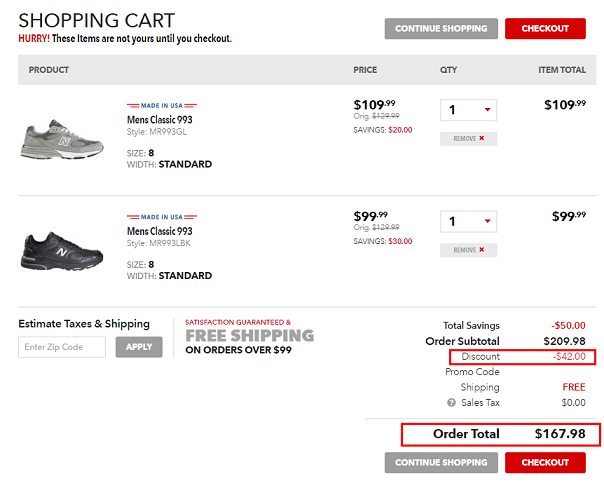Focus the Enter Zip Code field
Viewport: 604px width, 495px height.
pos(62,347)
